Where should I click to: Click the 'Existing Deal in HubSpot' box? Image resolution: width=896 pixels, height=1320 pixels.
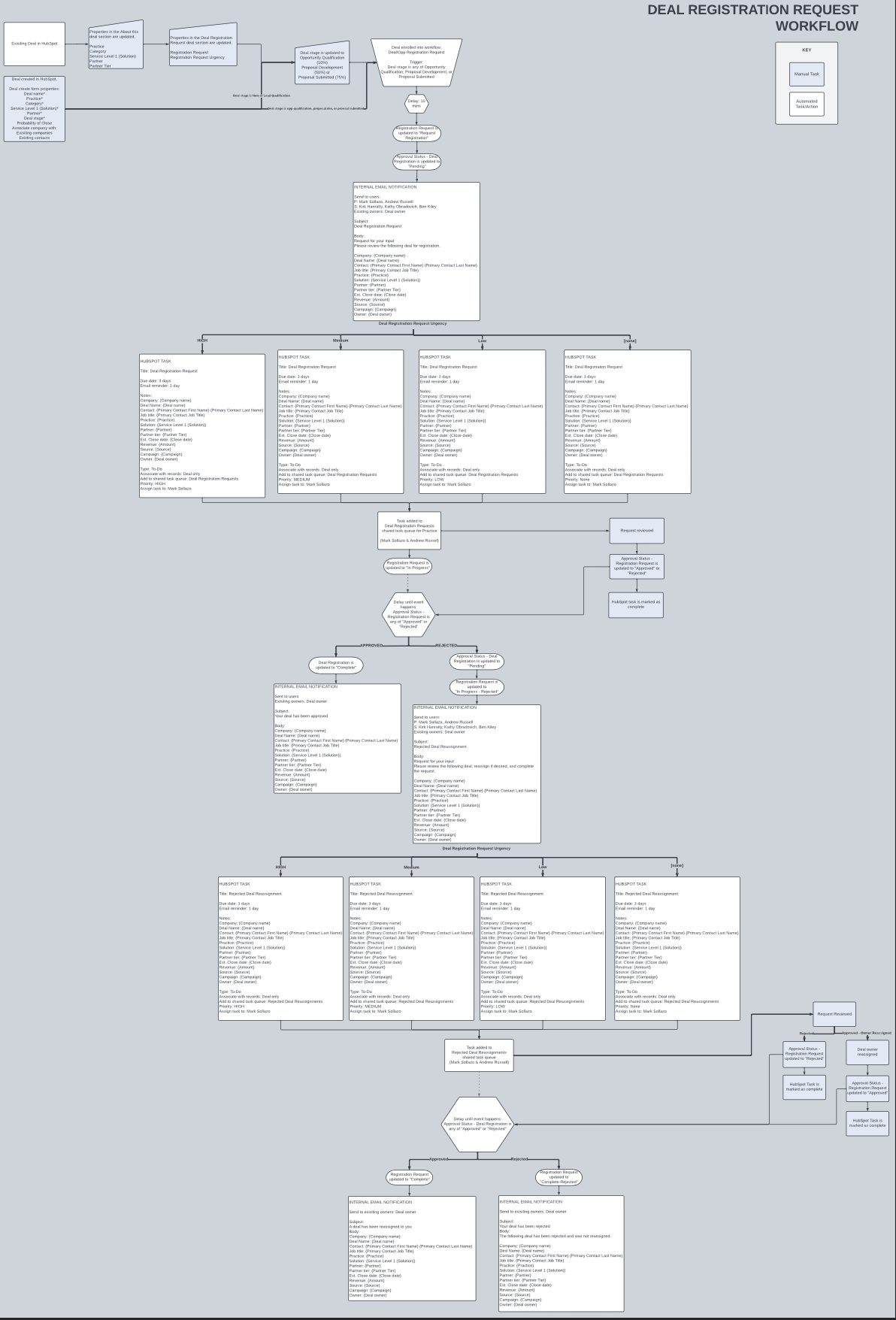(35, 44)
